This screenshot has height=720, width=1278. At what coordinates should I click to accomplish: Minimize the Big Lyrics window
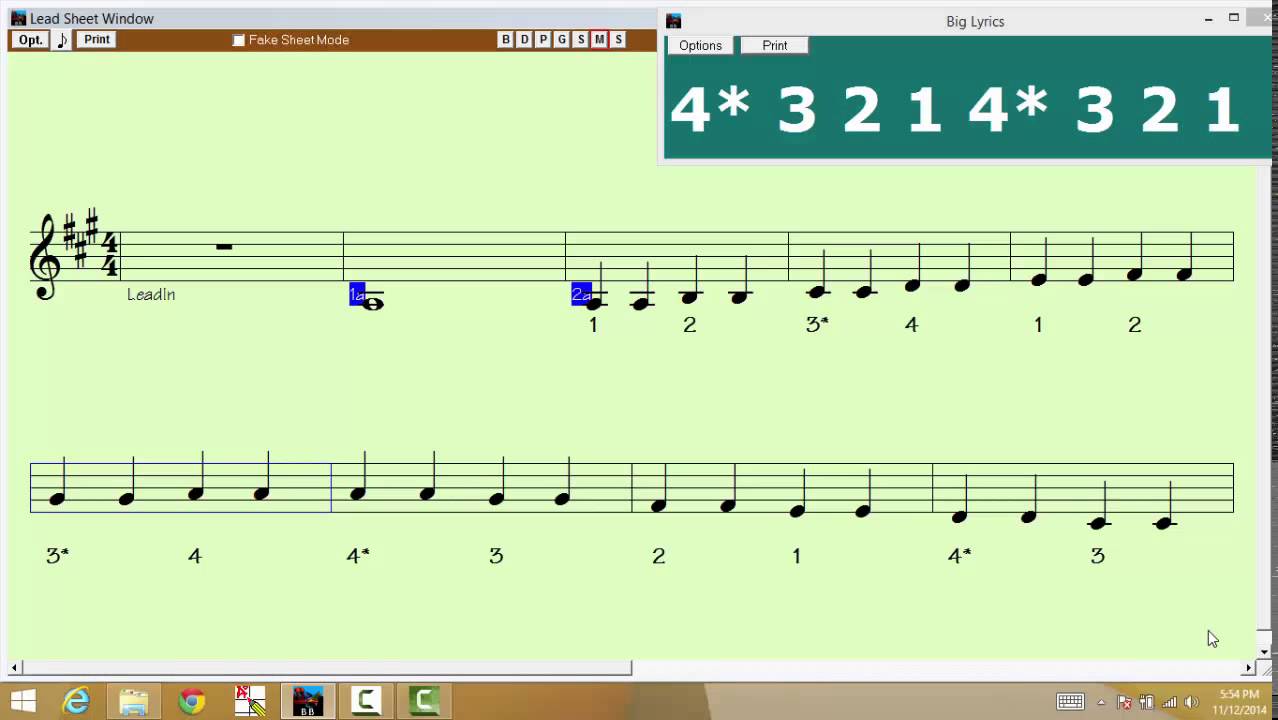(1208, 19)
